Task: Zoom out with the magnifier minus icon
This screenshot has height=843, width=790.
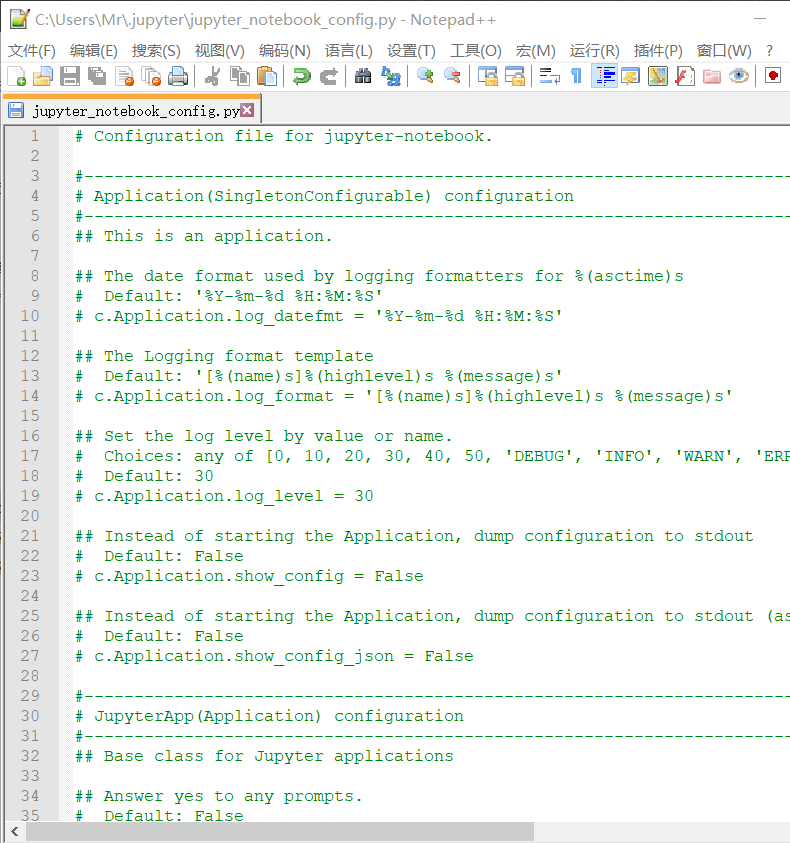Action: click(x=452, y=76)
